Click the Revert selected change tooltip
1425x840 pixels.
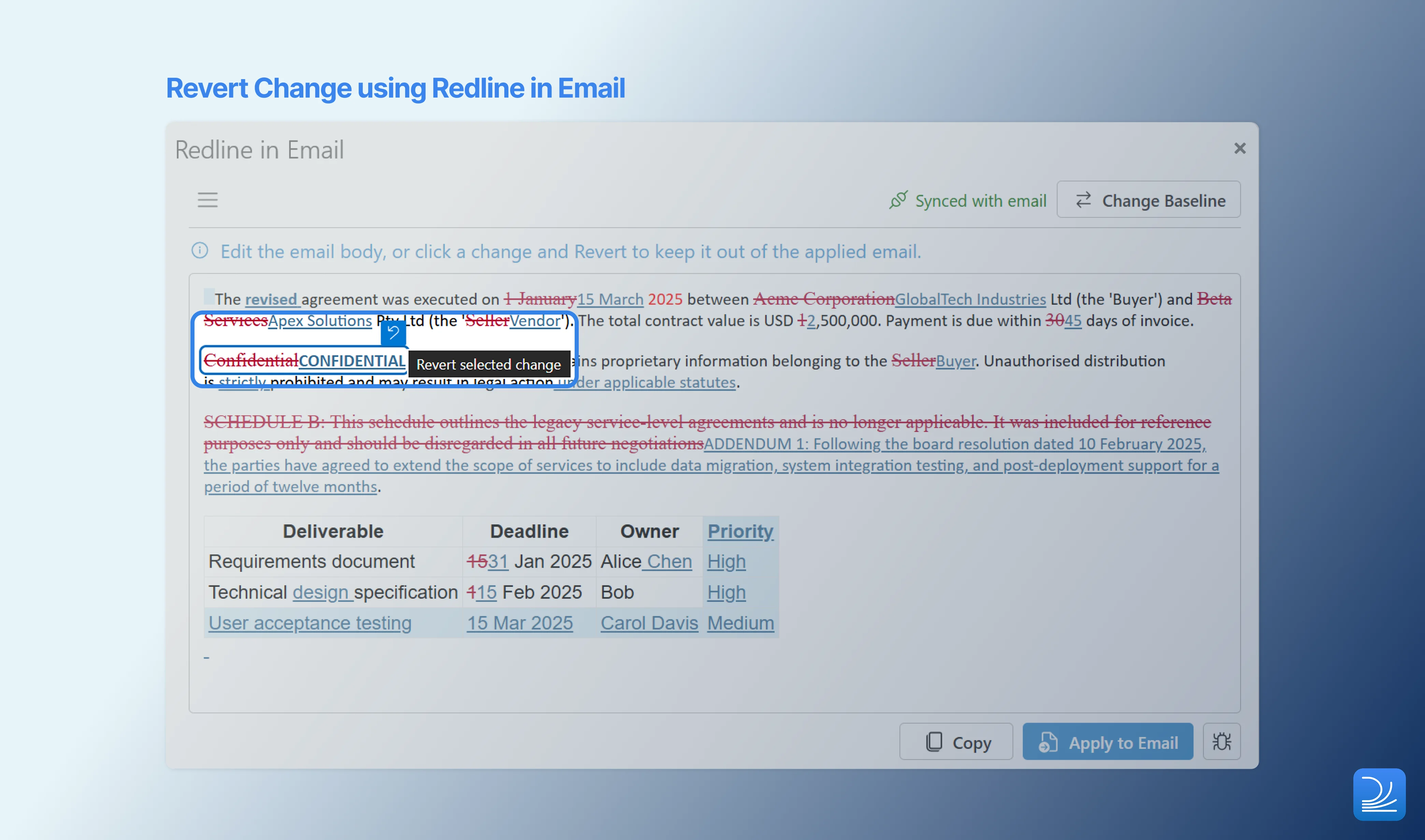pyautogui.click(x=489, y=364)
